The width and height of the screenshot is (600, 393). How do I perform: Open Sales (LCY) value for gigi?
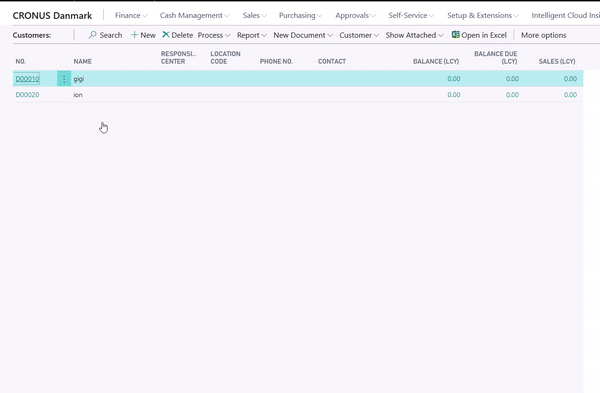point(570,79)
